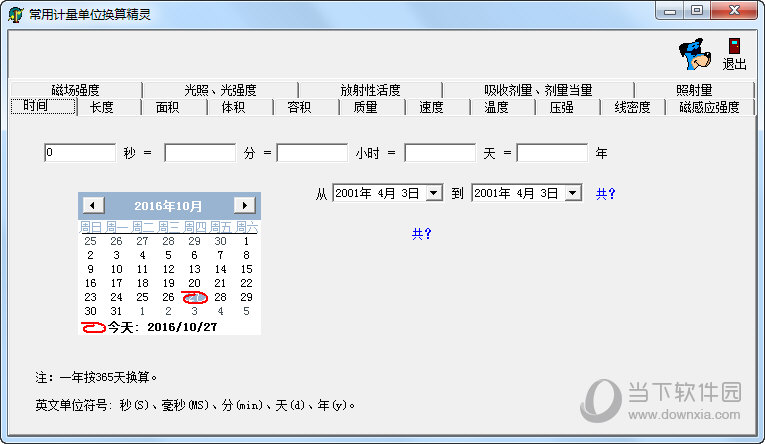Open the 磁感应强度 tab
The width and height of the screenshot is (765, 444).
[x=709, y=107]
